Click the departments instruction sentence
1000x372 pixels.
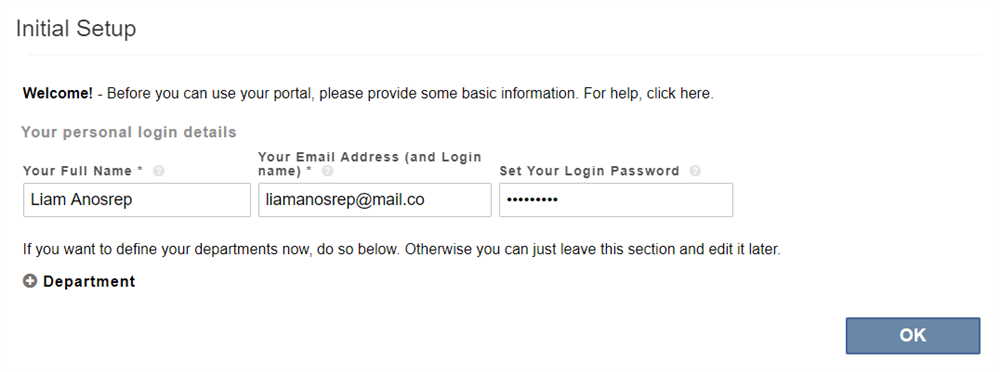(x=402, y=249)
